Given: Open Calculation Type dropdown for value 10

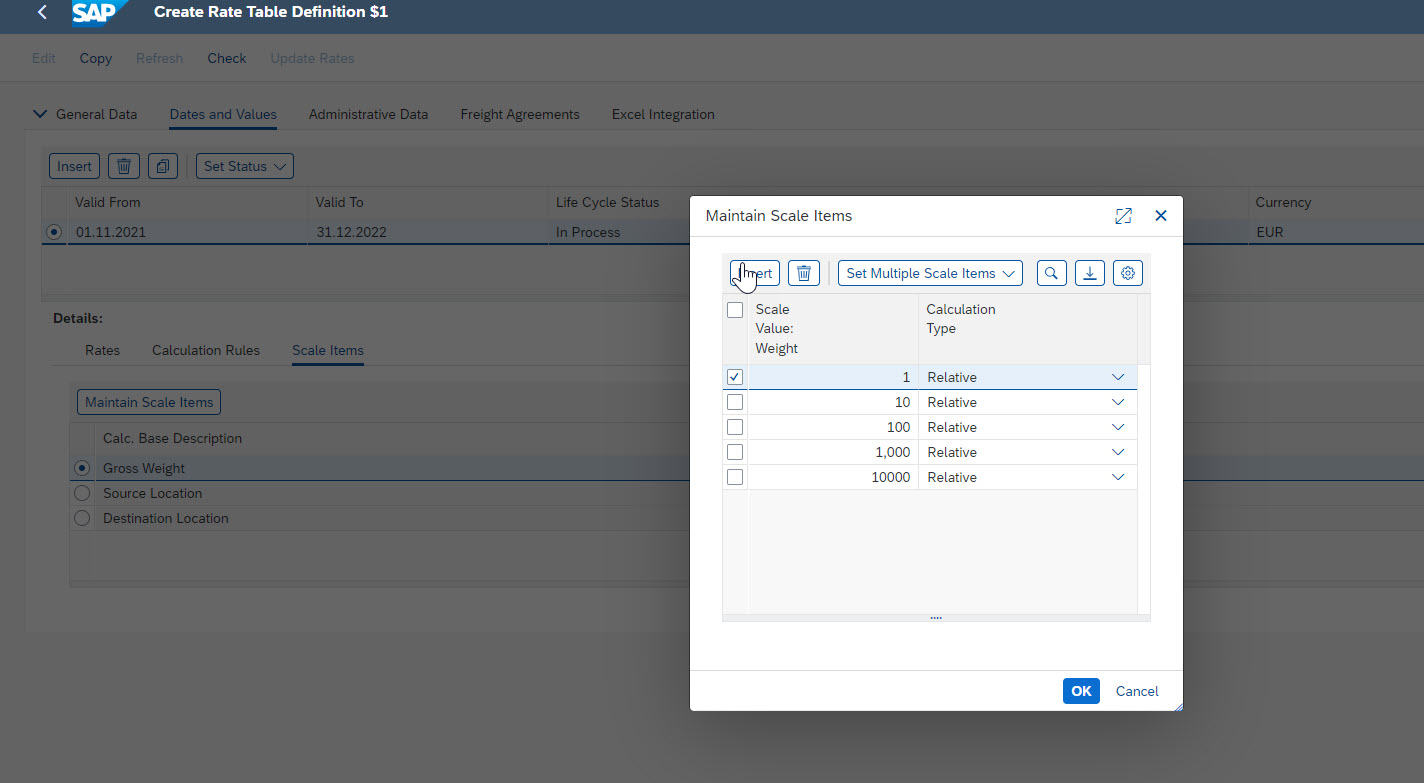Looking at the screenshot, I should tap(1117, 402).
